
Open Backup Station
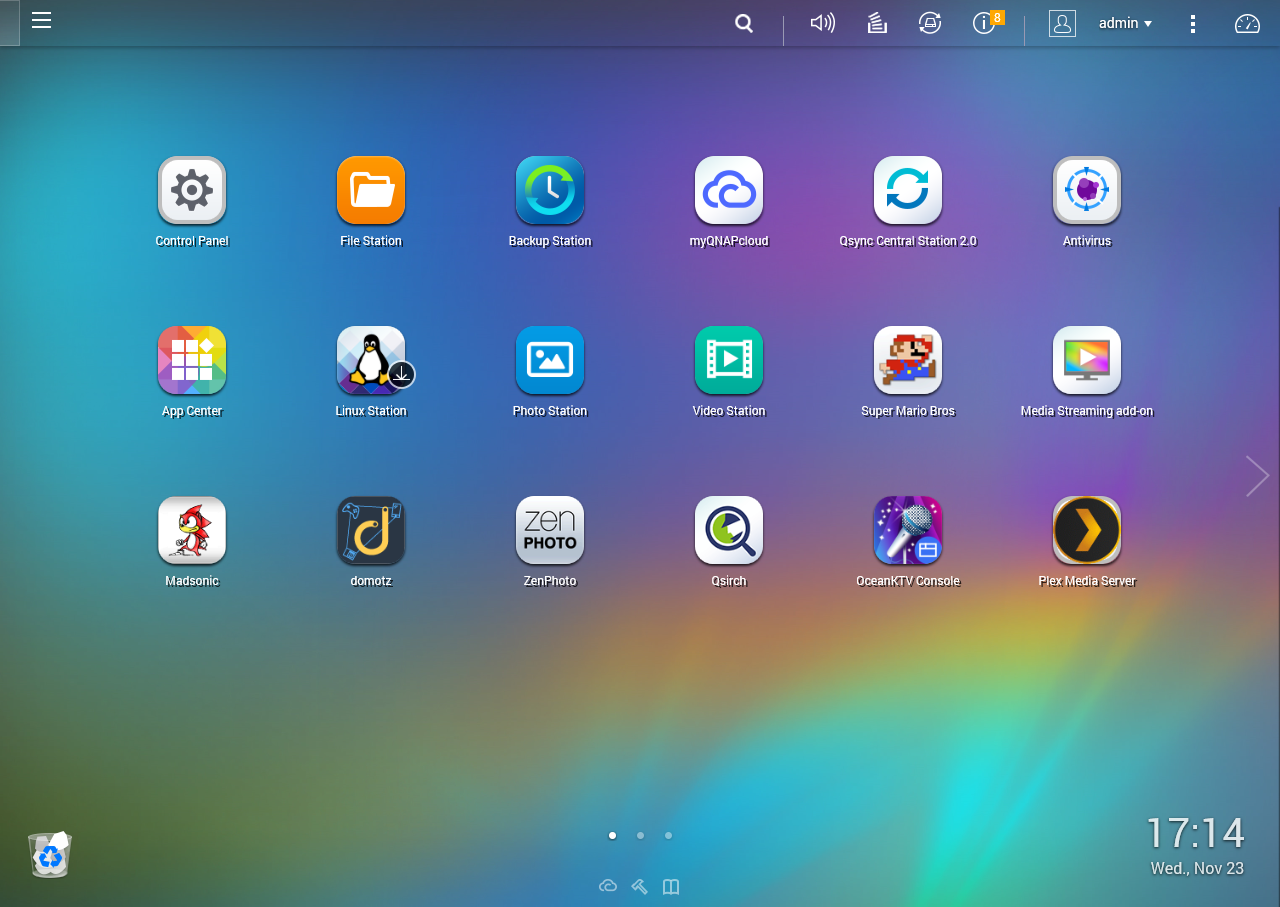[x=550, y=190]
